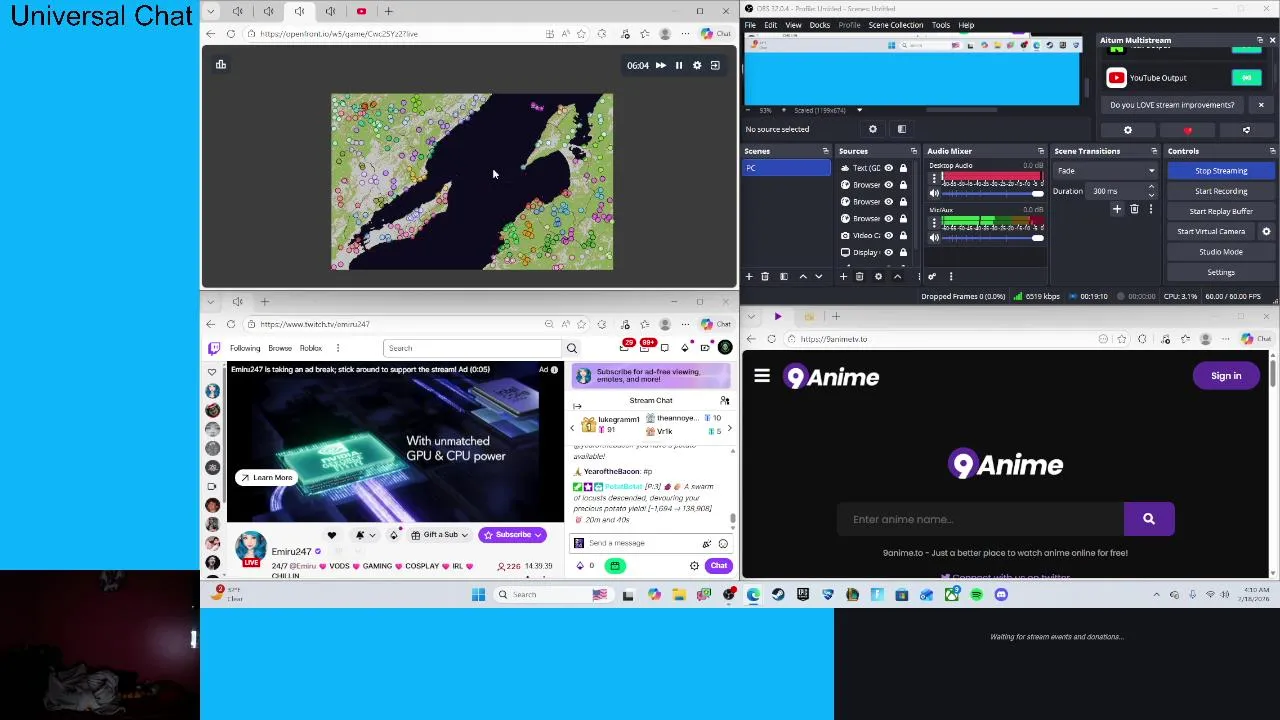Click the Twitch logo home icon
This screenshot has height=720, width=1280.
pos(214,348)
